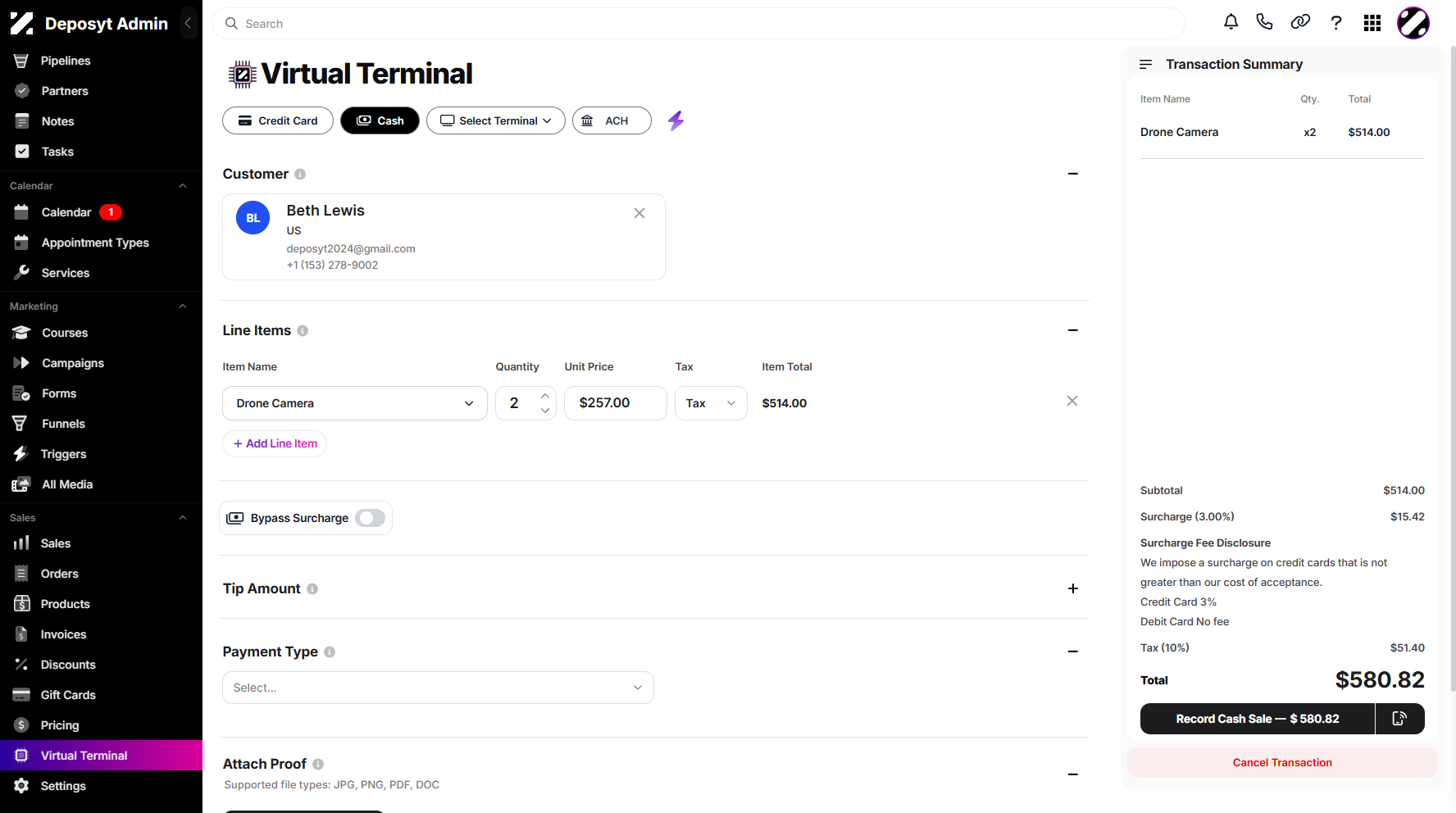1456x813 pixels.
Task: Open the apps grid icon
Action: point(1372,23)
